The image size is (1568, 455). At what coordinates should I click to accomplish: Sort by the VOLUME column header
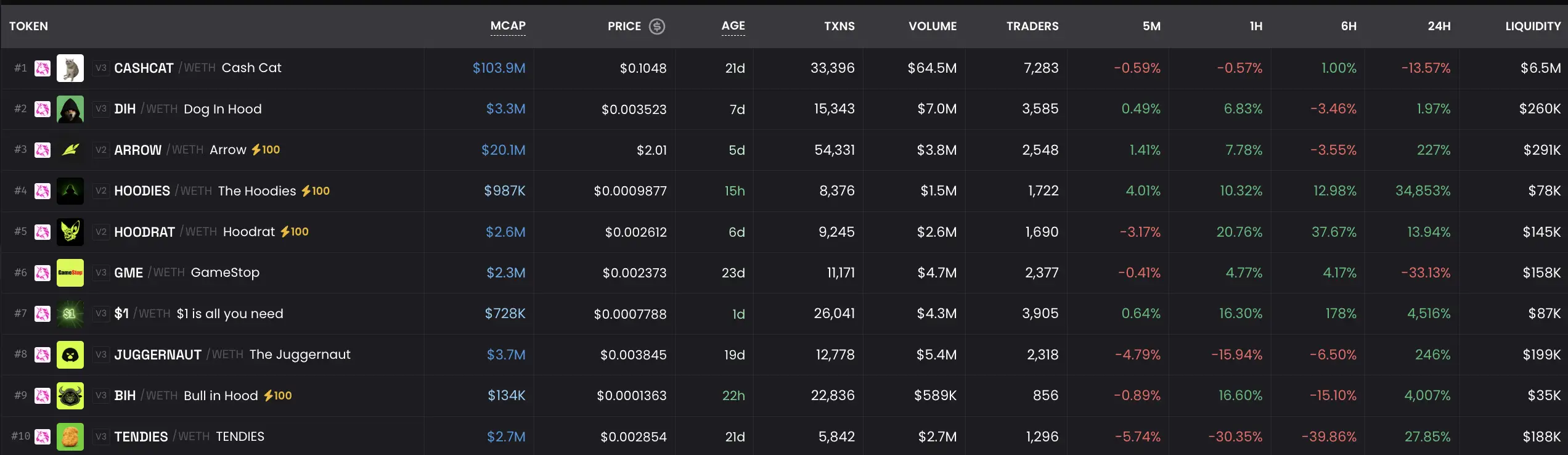pyautogui.click(x=933, y=27)
